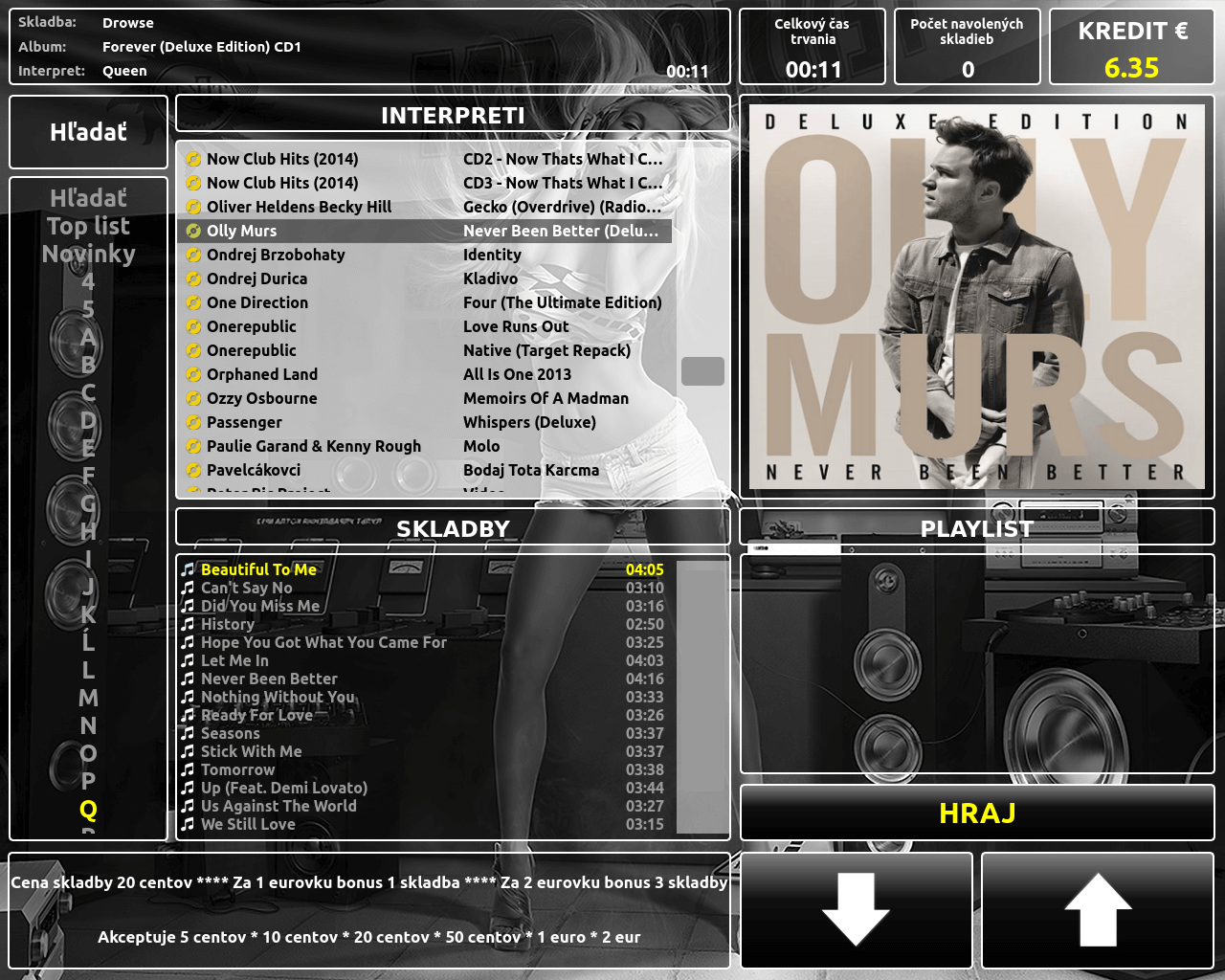Image resolution: width=1225 pixels, height=980 pixels.
Task: Click the music note icon beside Stick With Me
Action: 188,751
